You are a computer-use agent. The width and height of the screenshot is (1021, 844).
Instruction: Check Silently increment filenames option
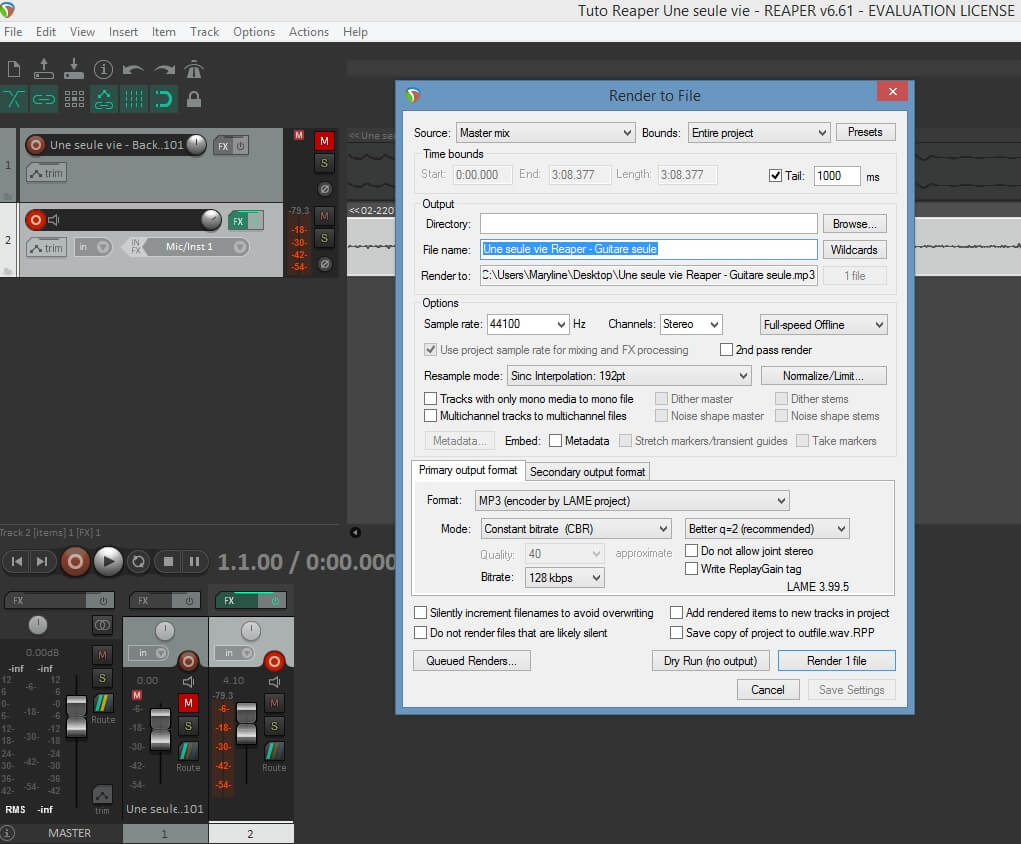pyautogui.click(x=421, y=613)
